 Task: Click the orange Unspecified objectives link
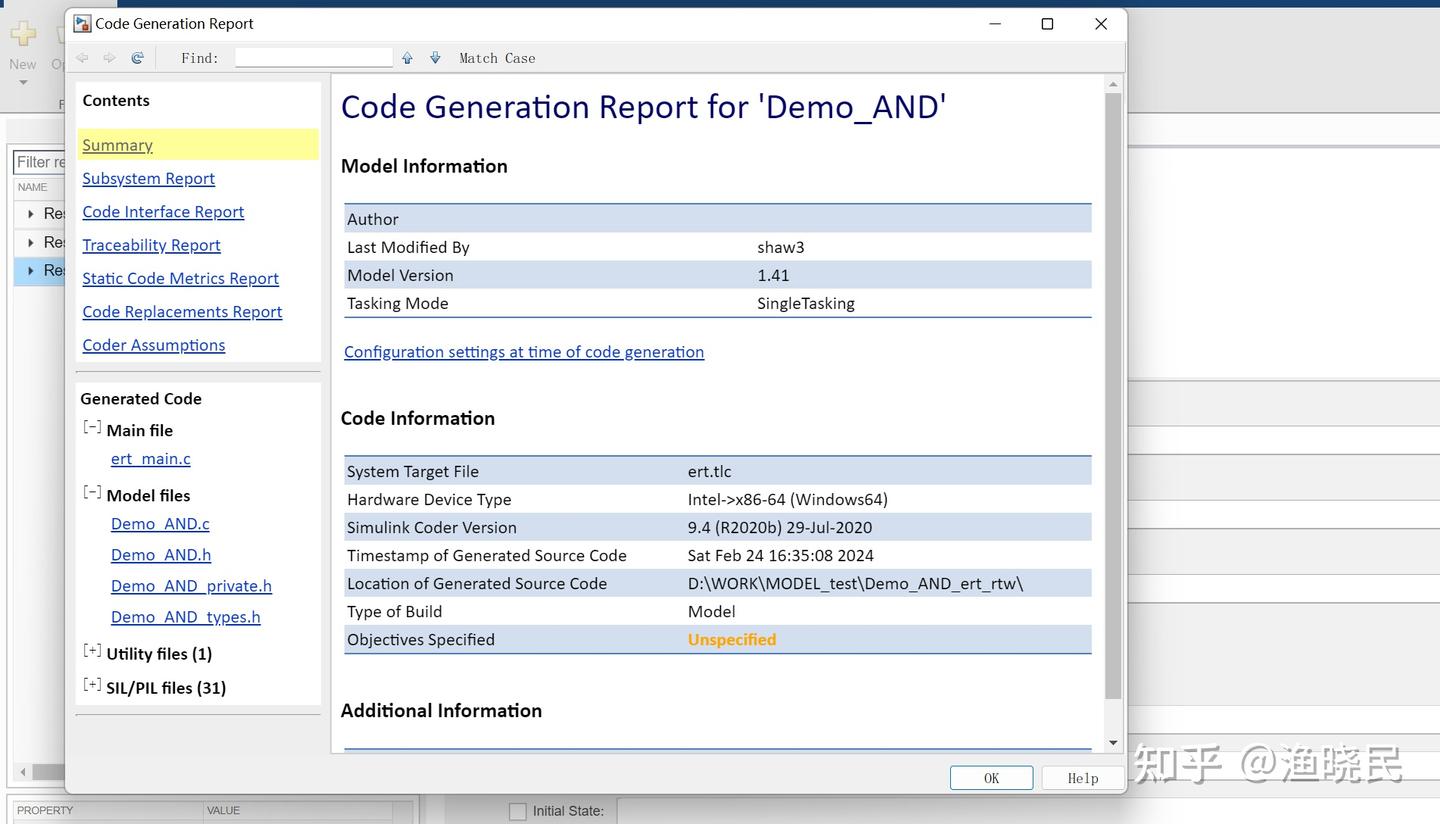732,640
